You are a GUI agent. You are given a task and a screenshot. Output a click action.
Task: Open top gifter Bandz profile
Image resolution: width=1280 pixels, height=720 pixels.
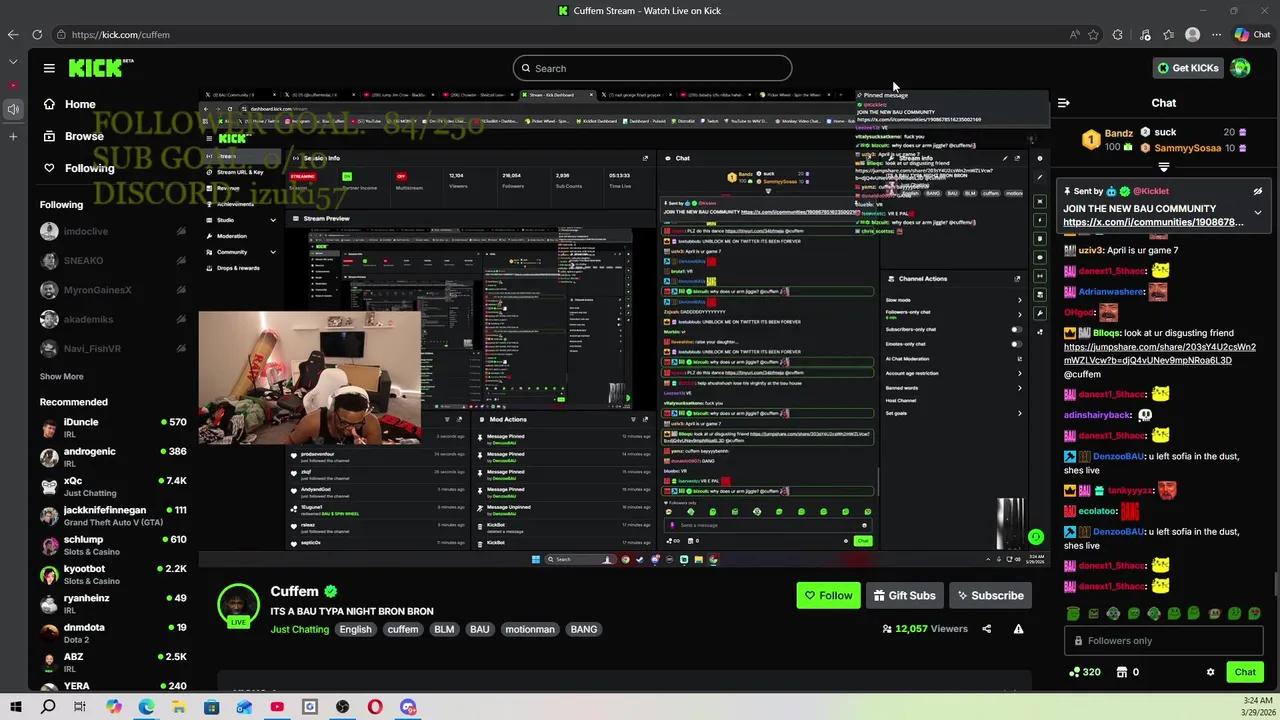point(1118,133)
